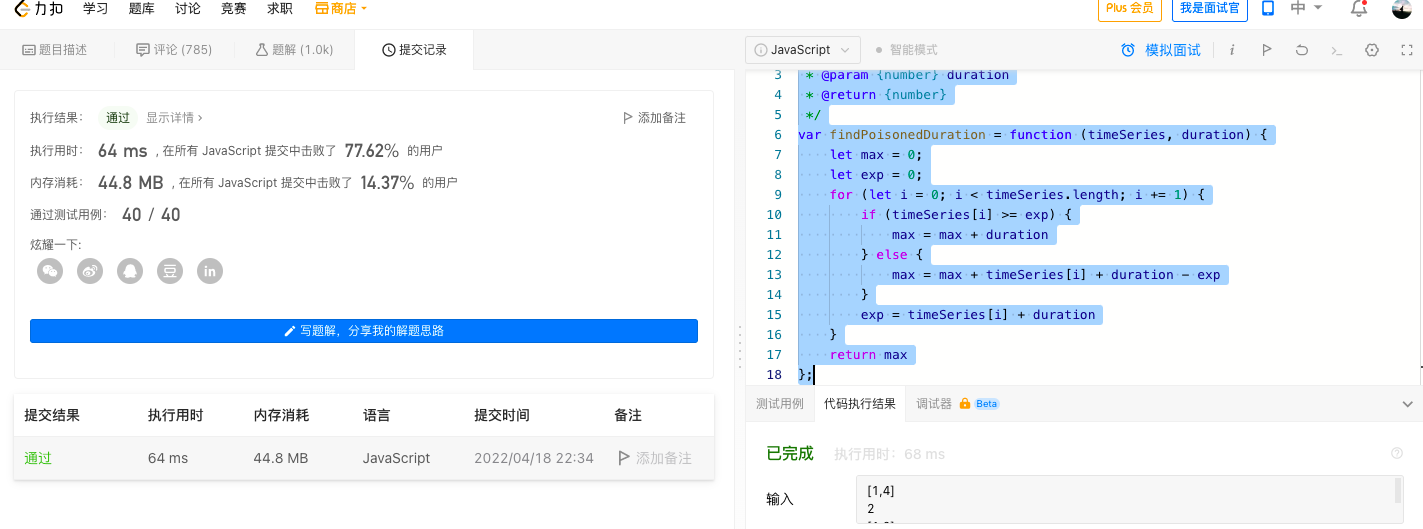Switch to 题解 (1.0k) tab
The image size is (1423, 529).
click(x=294, y=50)
